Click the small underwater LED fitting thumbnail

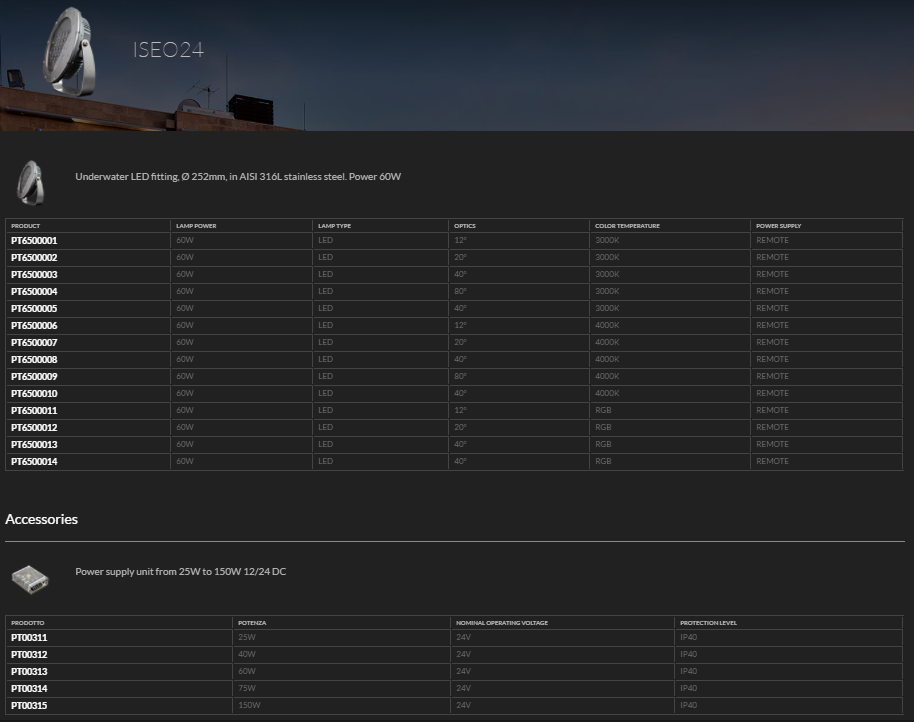click(30, 181)
